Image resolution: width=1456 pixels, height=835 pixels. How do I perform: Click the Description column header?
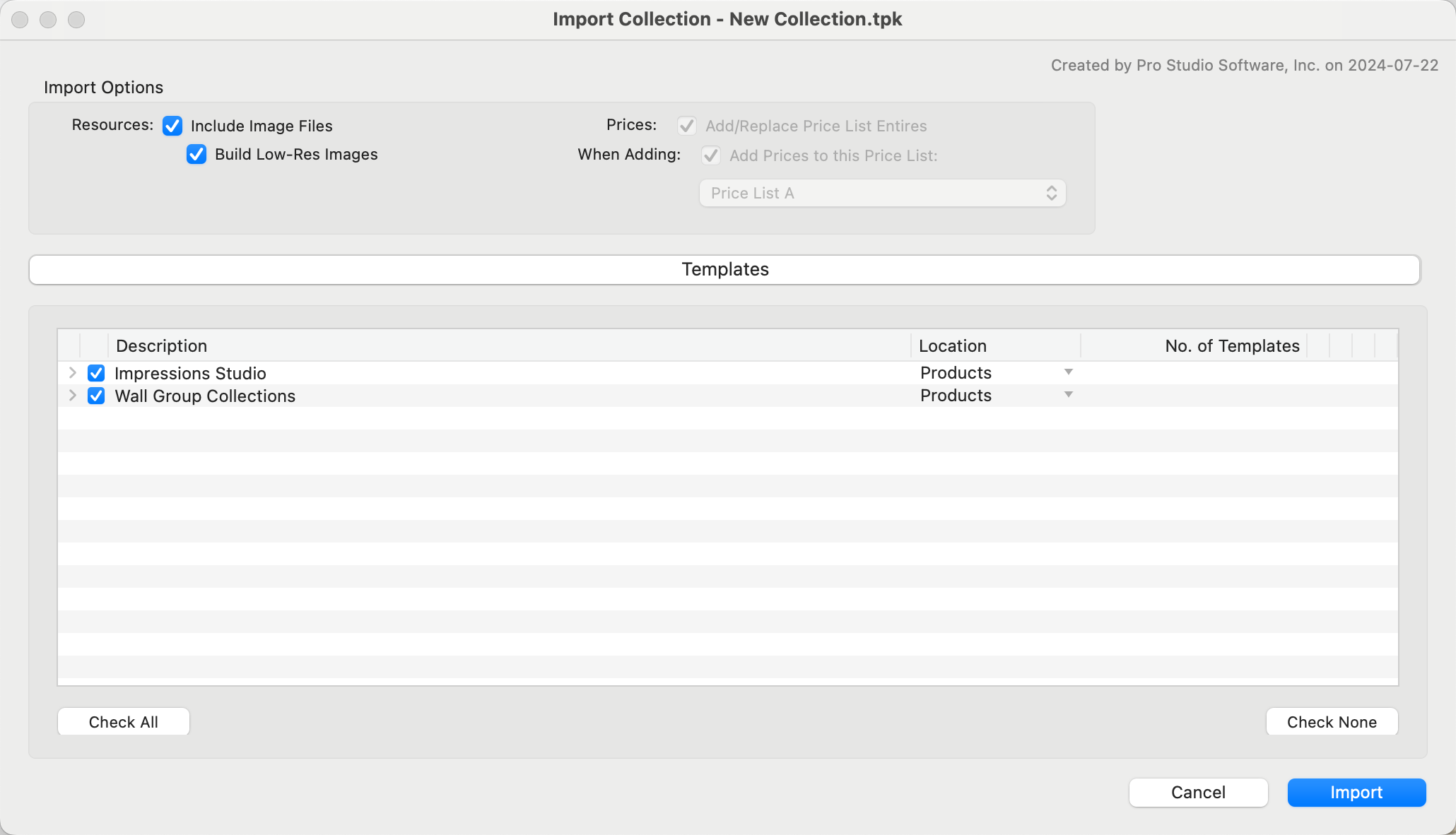click(x=161, y=346)
